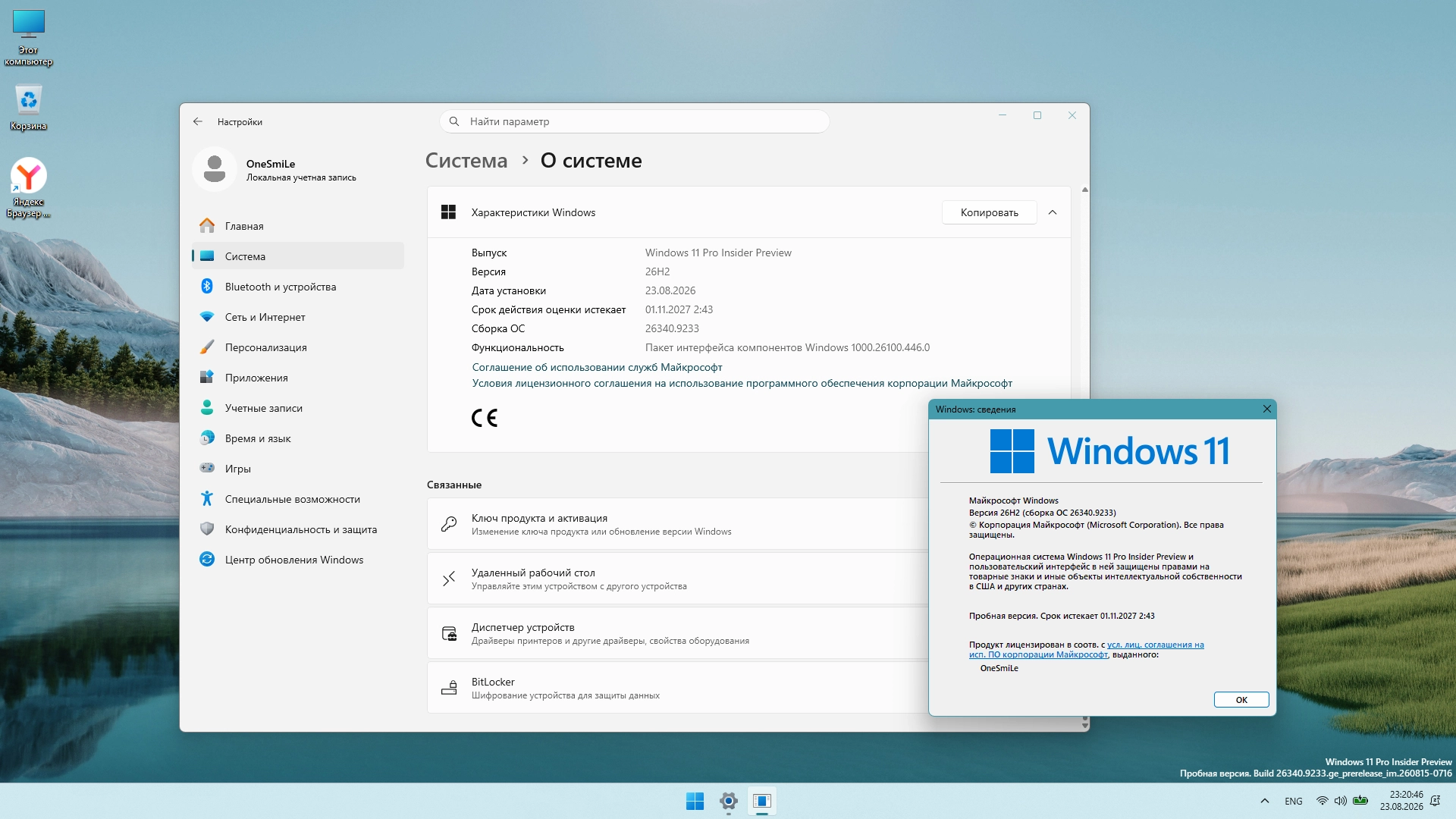Go back using the Settings back arrow
Image resolution: width=1456 pixels, height=819 pixels.
[198, 121]
